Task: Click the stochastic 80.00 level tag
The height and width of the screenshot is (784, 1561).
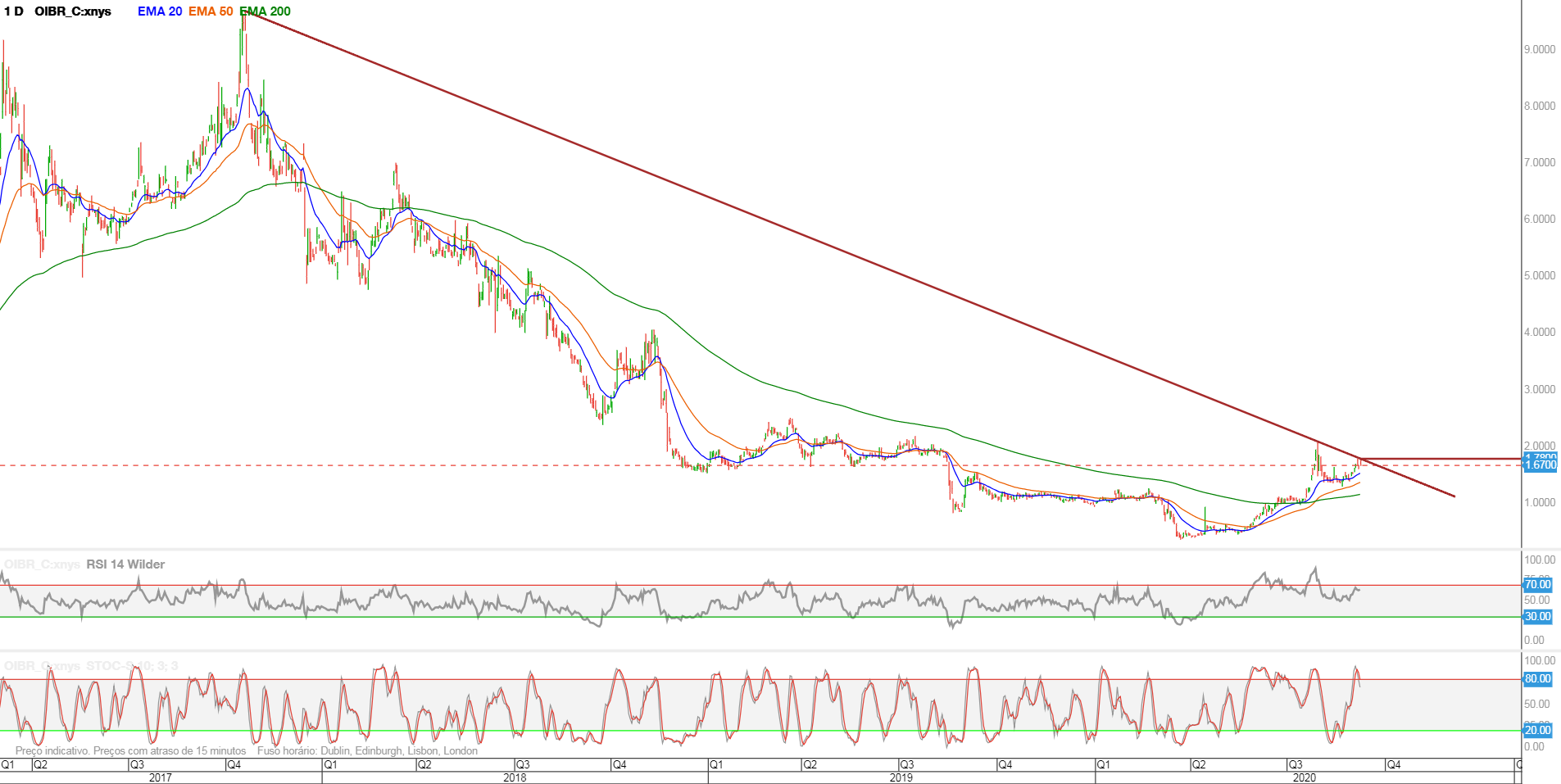Action: click(x=1537, y=679)
